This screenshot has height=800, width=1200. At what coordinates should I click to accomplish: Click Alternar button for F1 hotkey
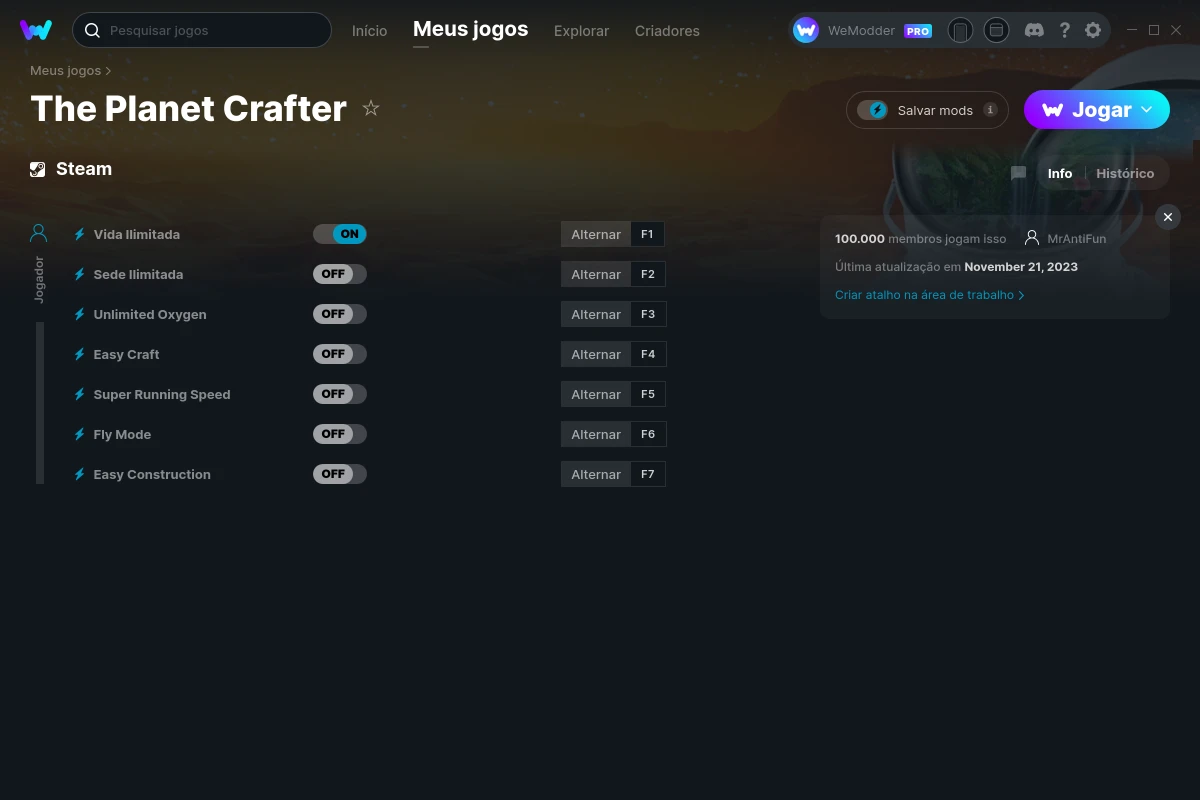coord(596,234)
